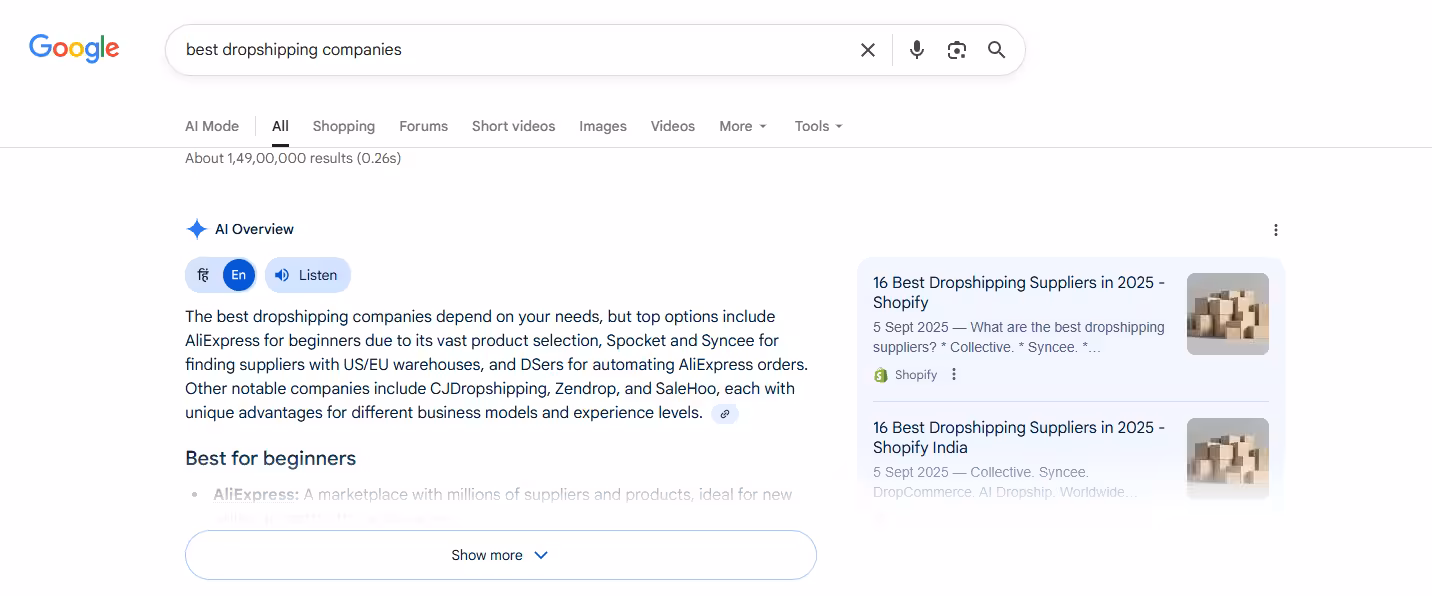Open the Videos tab

tap(673, 126)
